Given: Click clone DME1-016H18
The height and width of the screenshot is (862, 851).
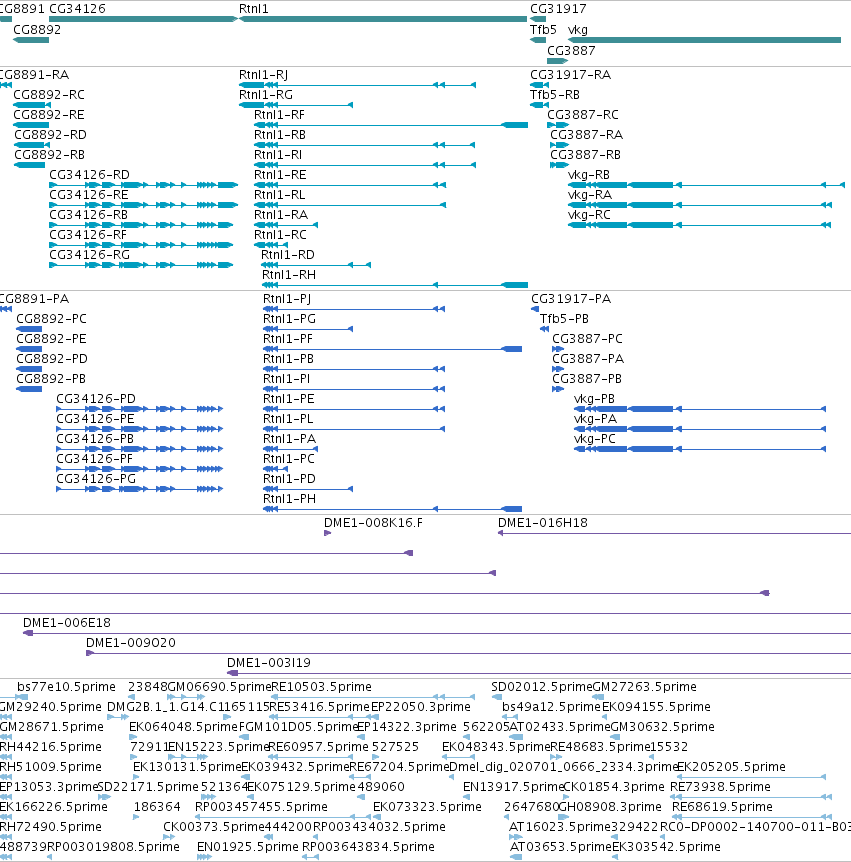Looking at the screenshot, I should coord(543,523).
